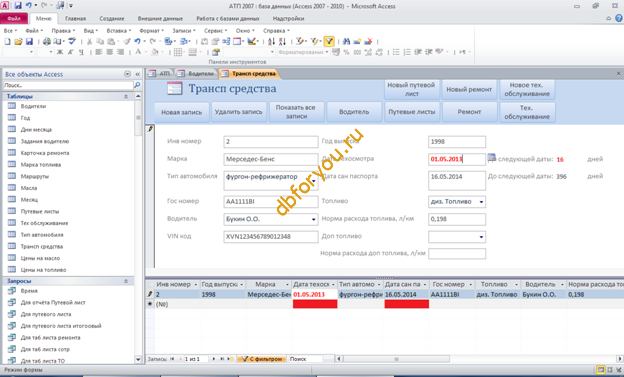Toggle Italic (К) formatting
Screen dimensions: 624x377
[70, 52]
